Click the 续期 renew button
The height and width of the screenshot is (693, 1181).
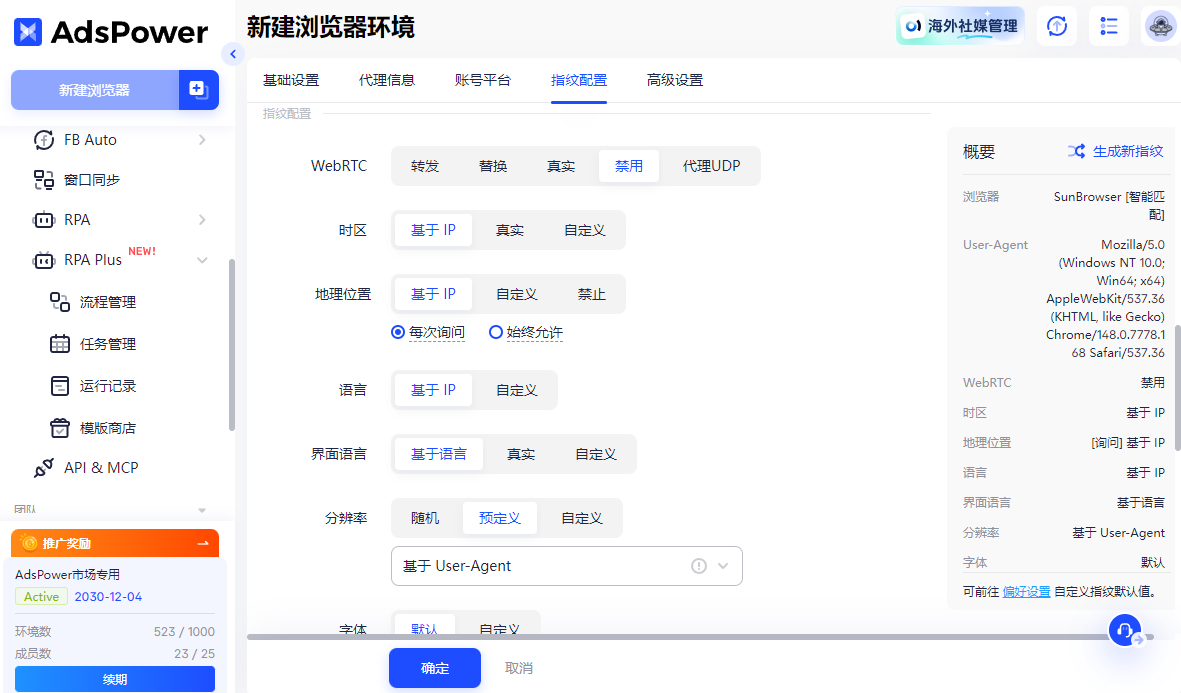(x=114, y=679)
